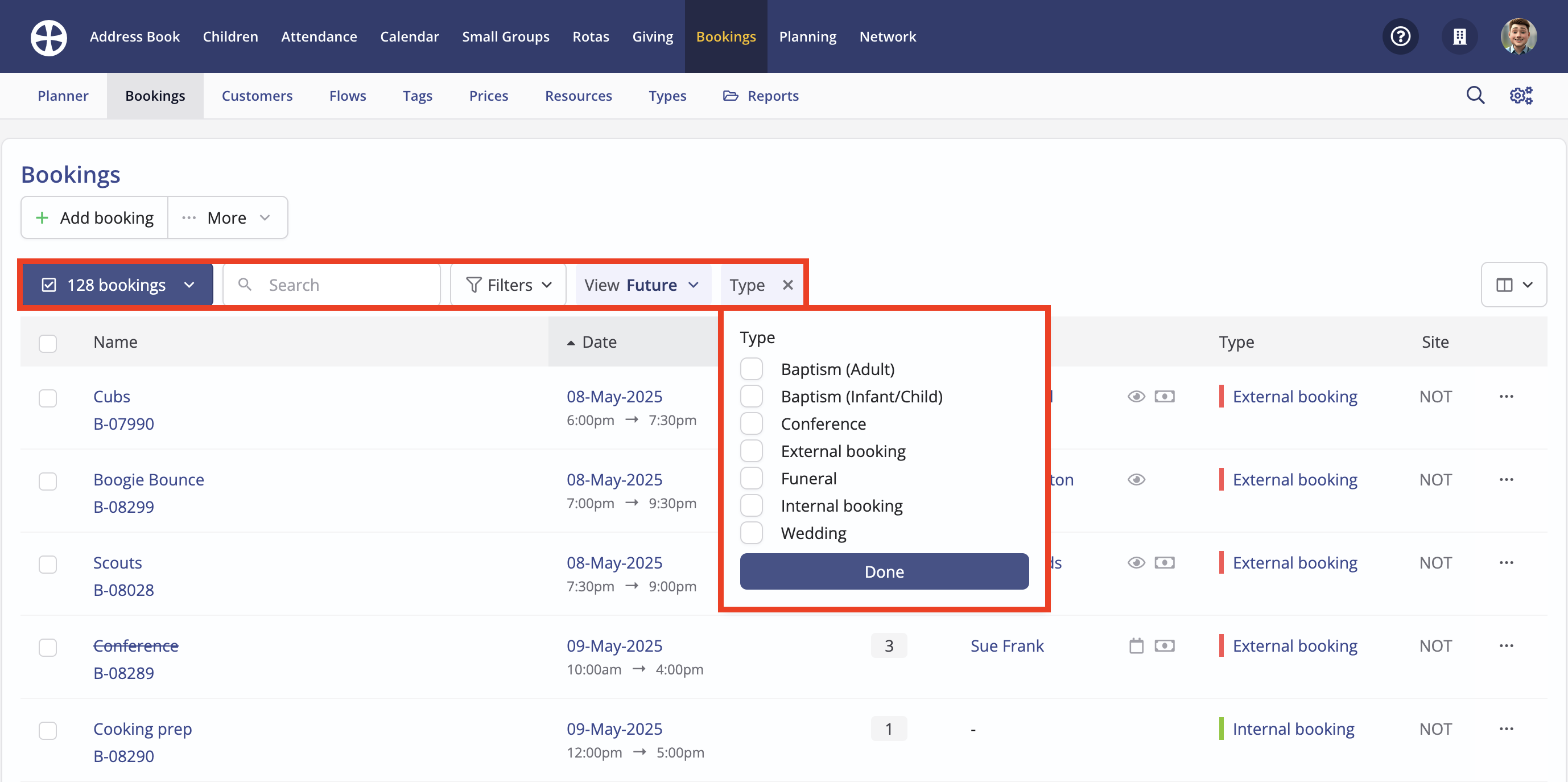Open the Filters dropdown

tap(508, 285)
